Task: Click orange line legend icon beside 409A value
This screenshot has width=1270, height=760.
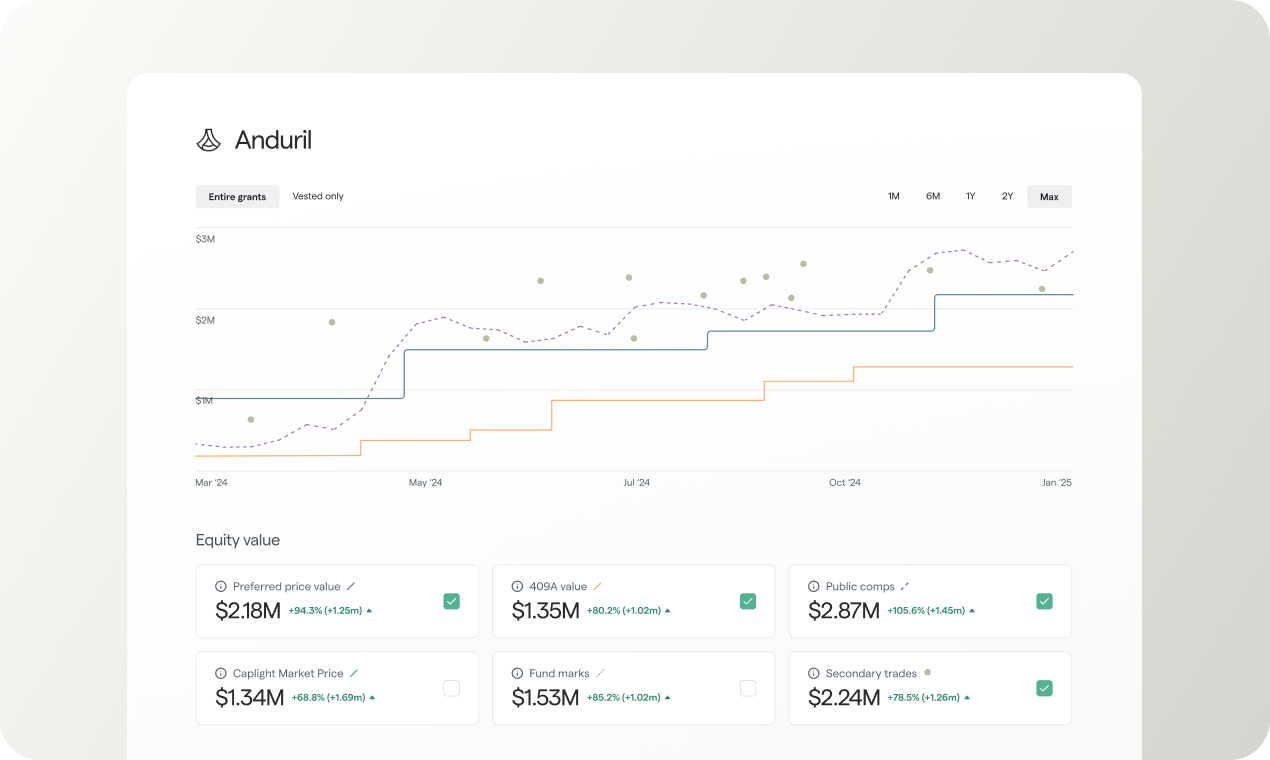Action: 598,587
